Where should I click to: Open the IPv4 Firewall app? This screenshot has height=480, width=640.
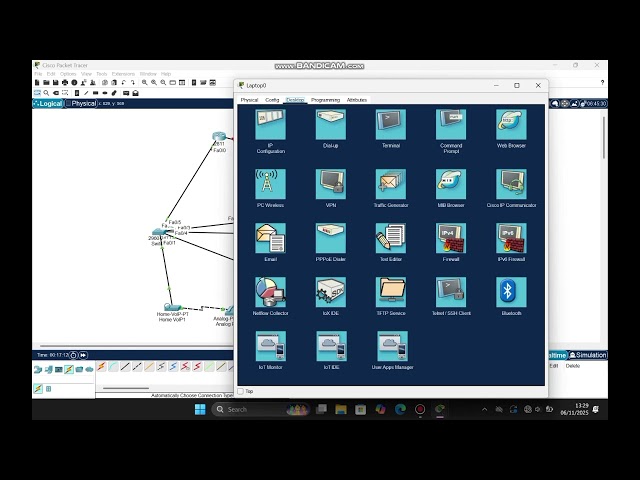(451, 238)
